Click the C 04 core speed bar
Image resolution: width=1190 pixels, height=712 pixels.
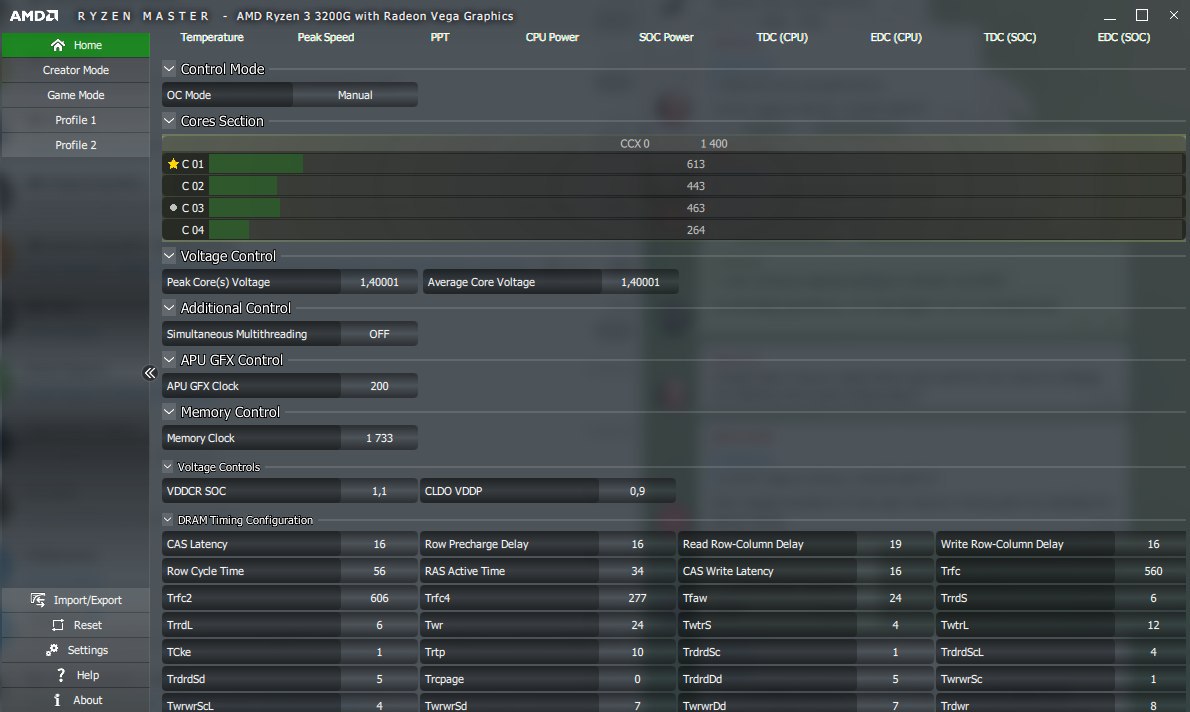pyautogui.click(x=696, y=230)
